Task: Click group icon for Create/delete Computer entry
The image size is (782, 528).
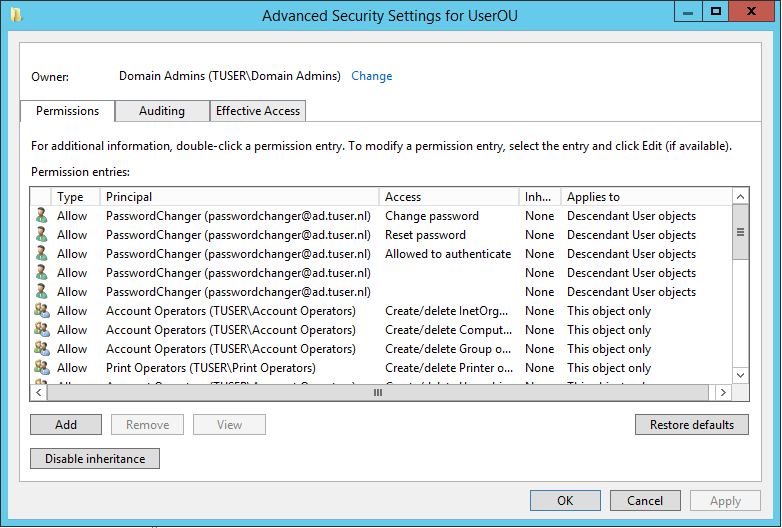Action: (x=41, y=330)
